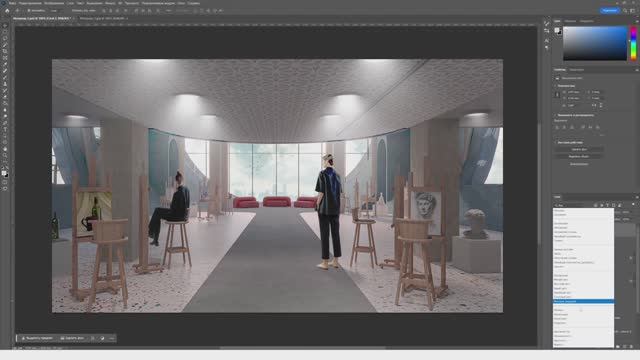Click Выделить объект in Properties quick actions

tap(579, 156)
